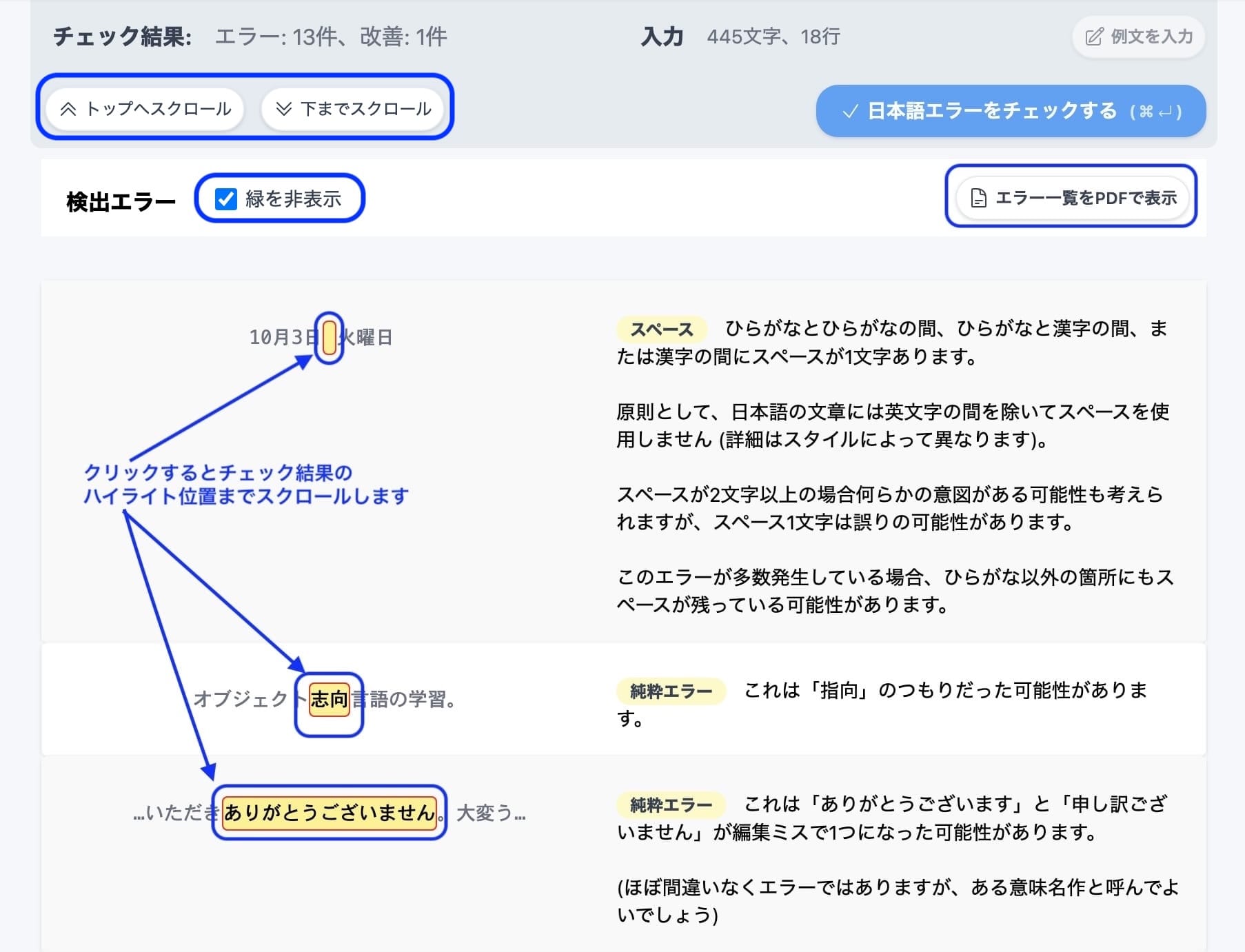The image size is (1245, 952).
Task: Click the 純粋エラー badge beside ありがとうございません explanation
Action: tap(671, 804)
